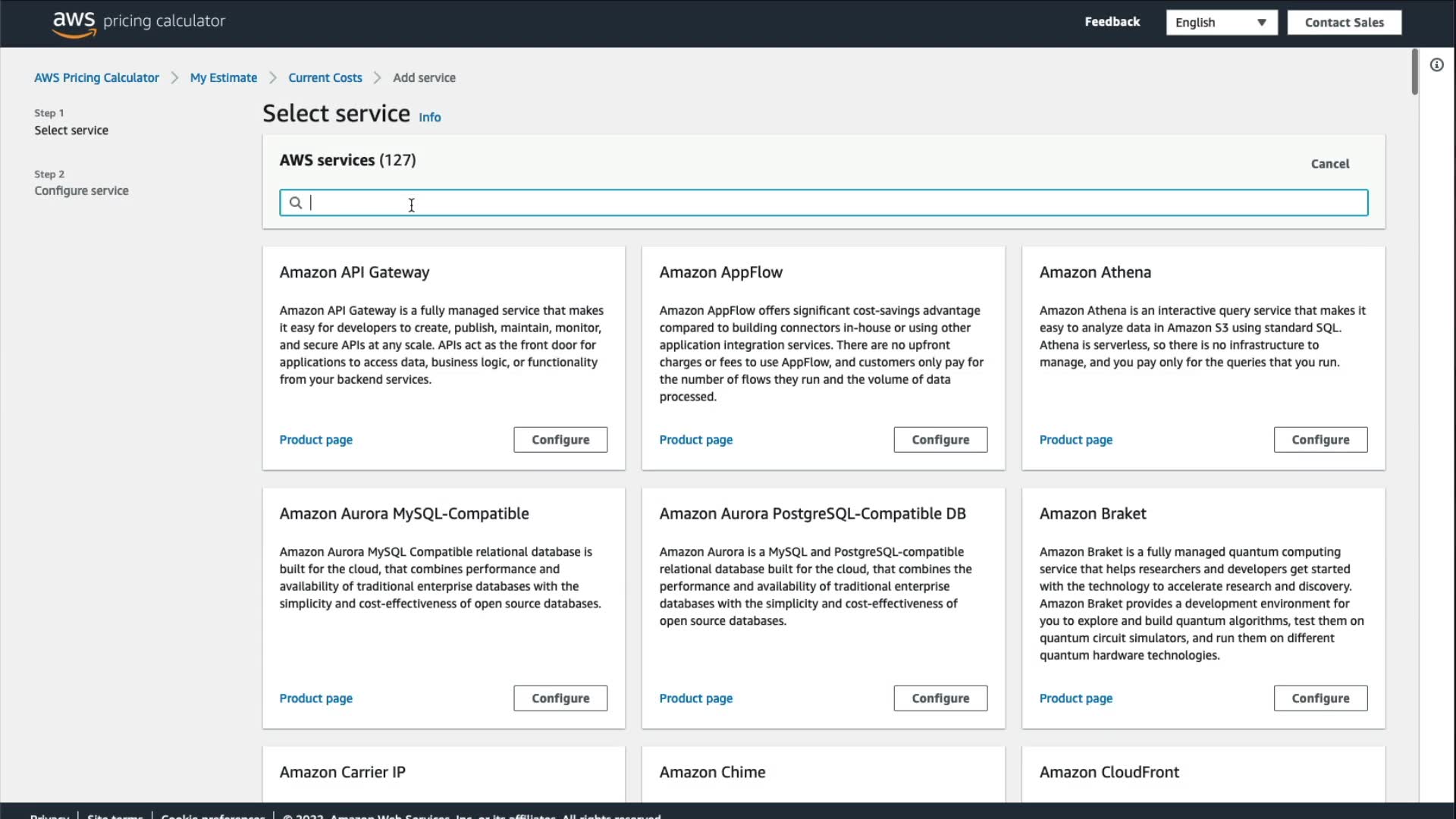
Task: Go to AWS Pricing Calculator breadcrumb
Action: click(96, 77)
